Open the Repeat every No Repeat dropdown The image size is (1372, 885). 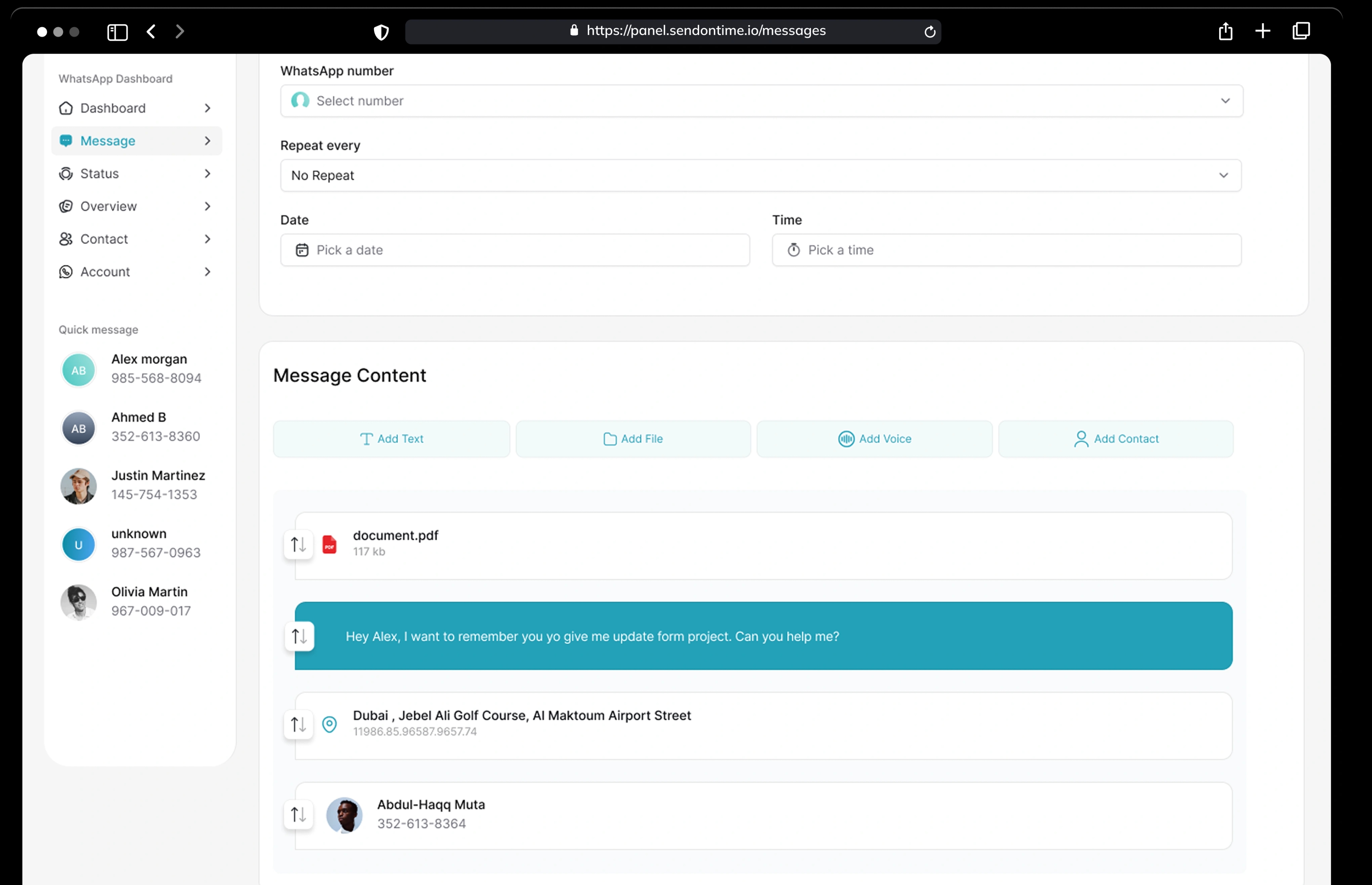pos(760,175)
